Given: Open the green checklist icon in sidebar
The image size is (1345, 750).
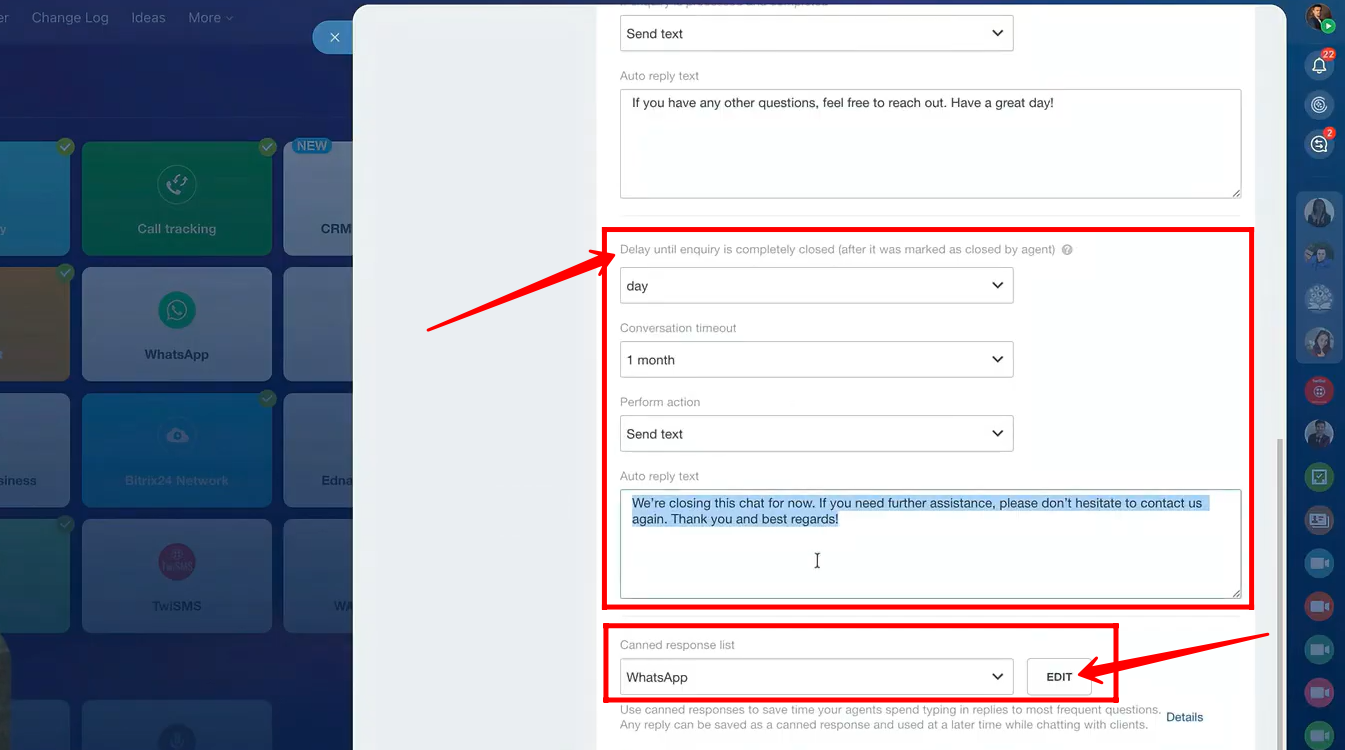Looking at the screenshot, I should point(1319,477).
